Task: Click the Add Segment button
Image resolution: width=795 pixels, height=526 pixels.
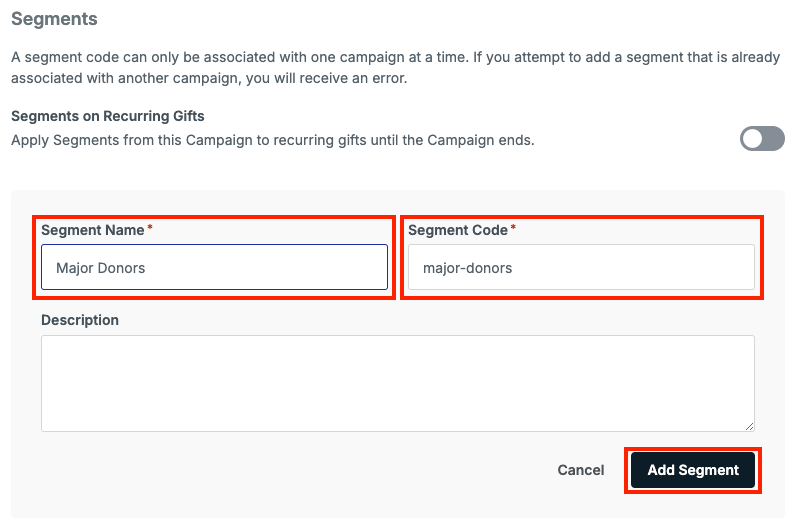Action: 693,470
